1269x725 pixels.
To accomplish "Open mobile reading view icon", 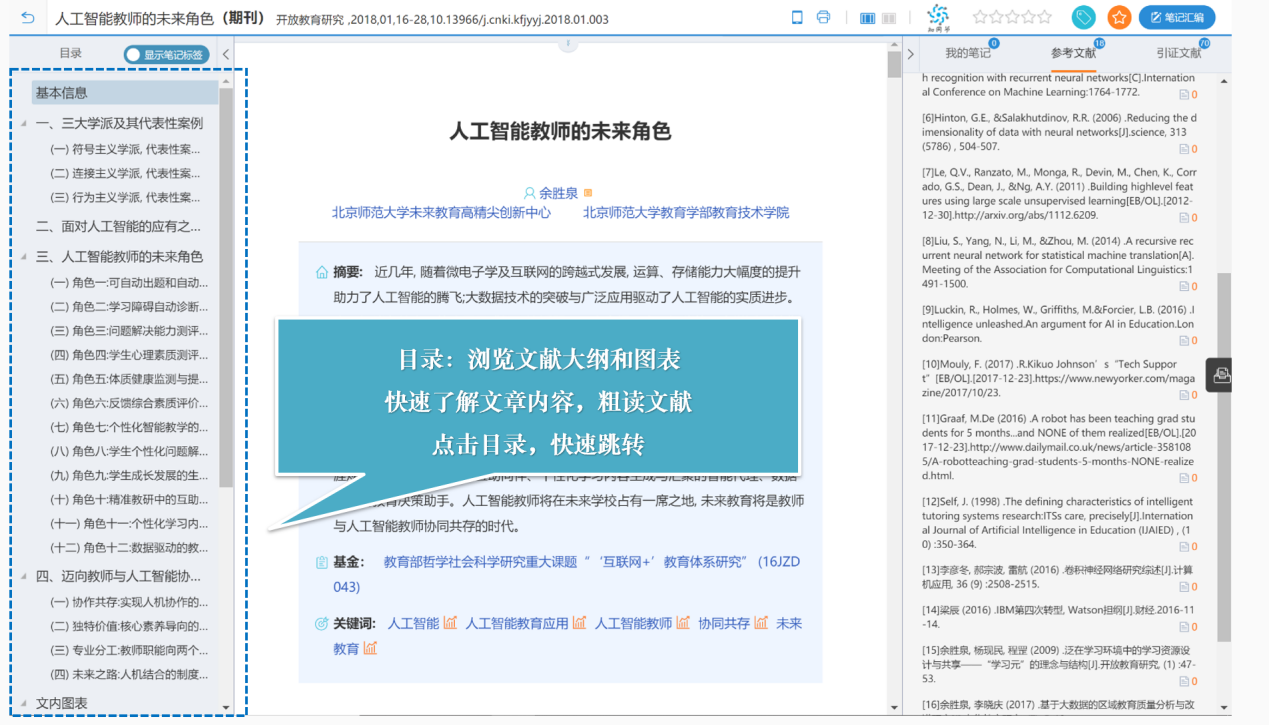I will 797,17.
